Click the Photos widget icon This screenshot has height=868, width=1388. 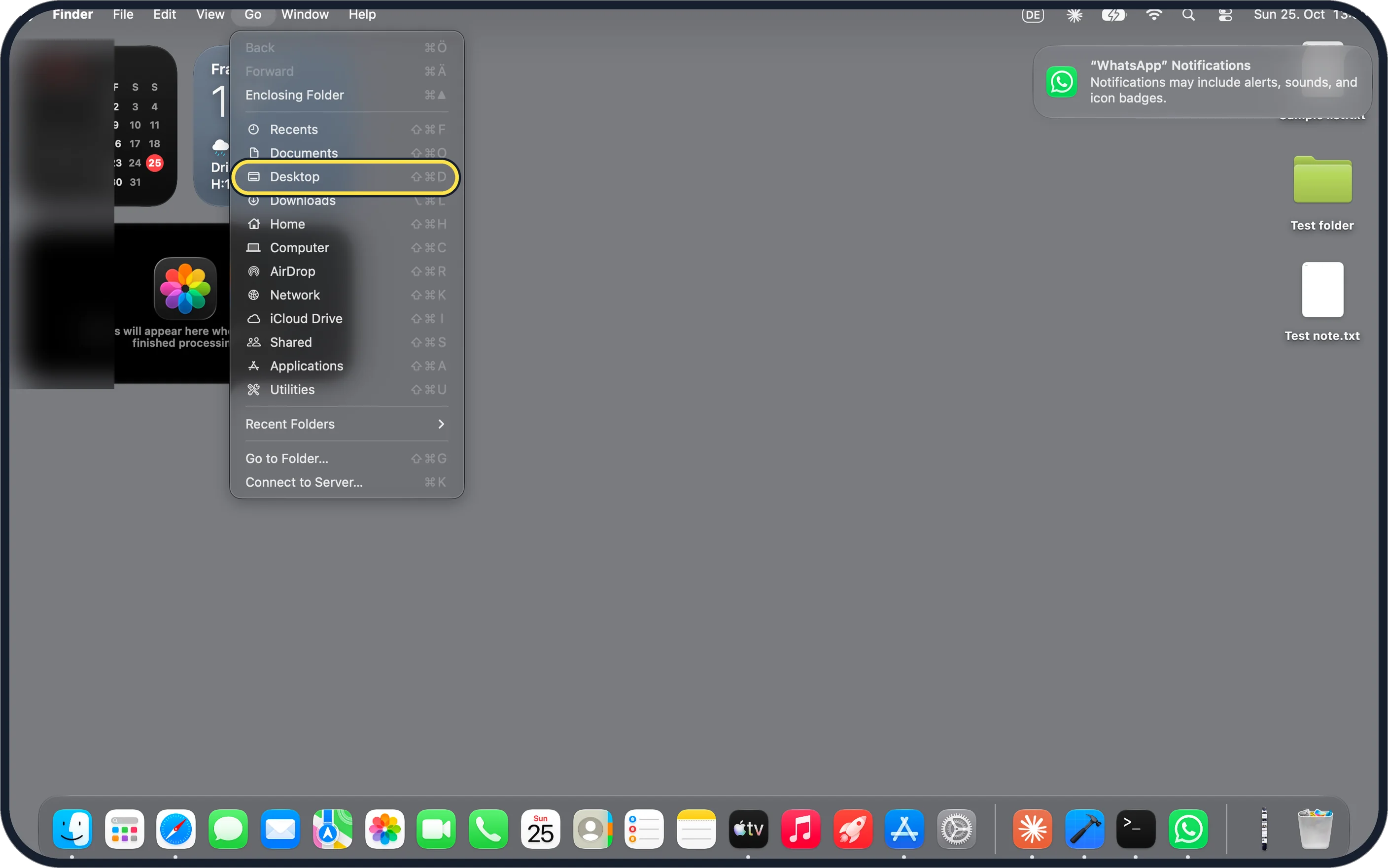185,288
